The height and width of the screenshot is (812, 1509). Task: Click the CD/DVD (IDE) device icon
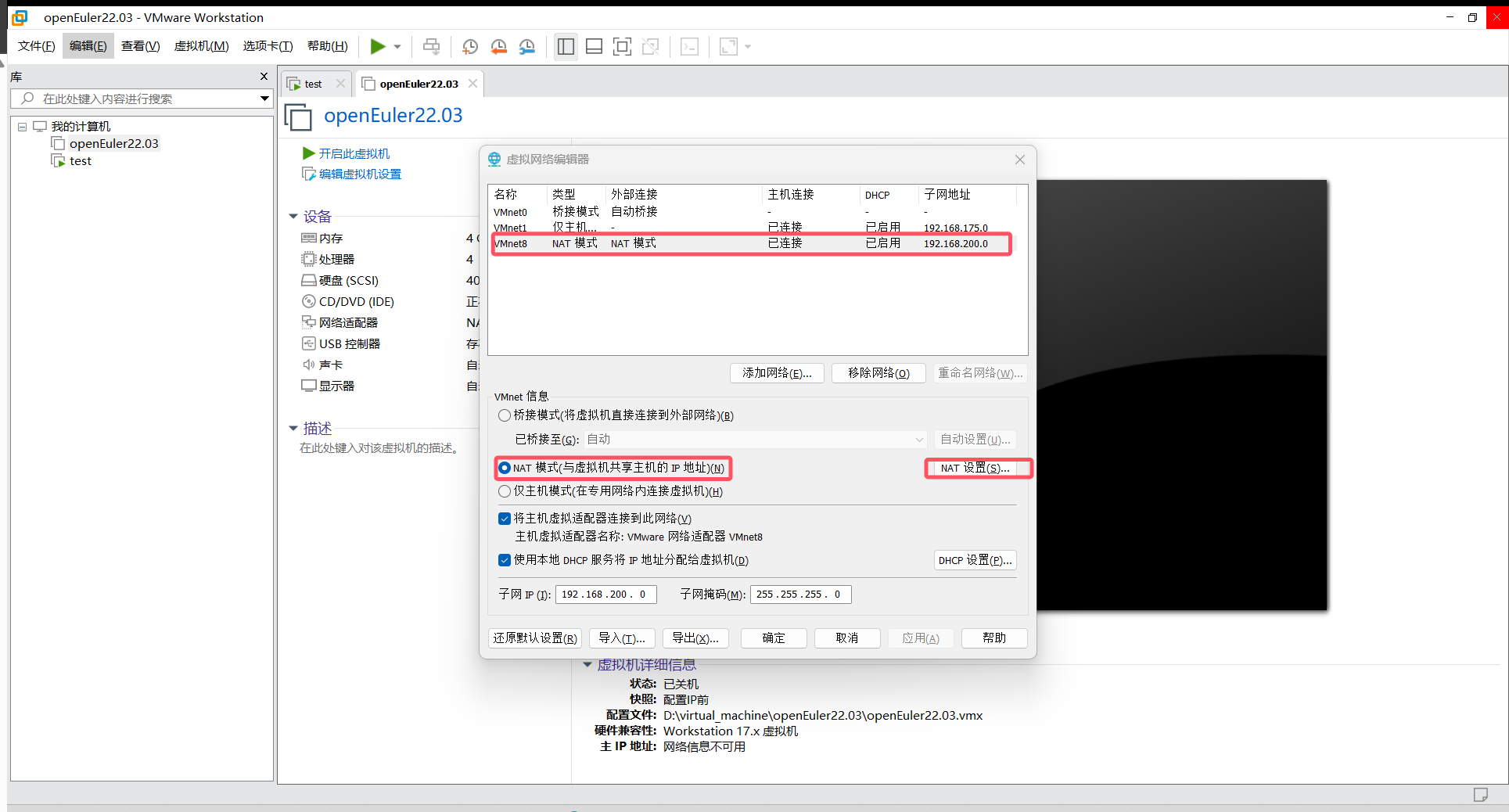tap(308, 301)
